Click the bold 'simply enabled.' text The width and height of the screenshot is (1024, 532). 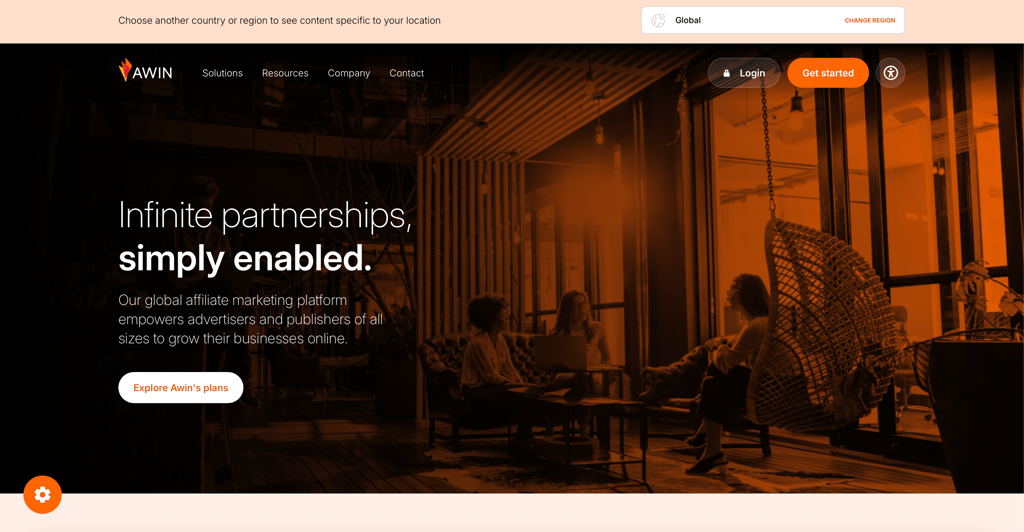click(245, 258)
